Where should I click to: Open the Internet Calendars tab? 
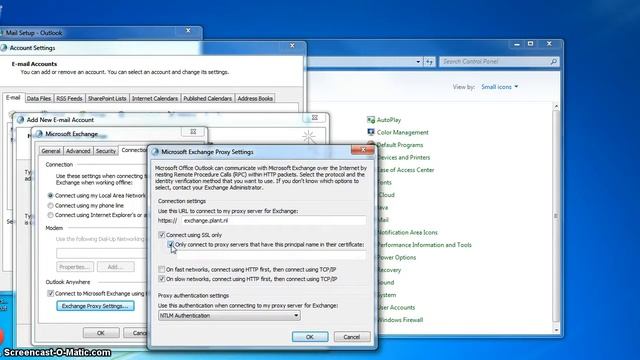(155, 98)
